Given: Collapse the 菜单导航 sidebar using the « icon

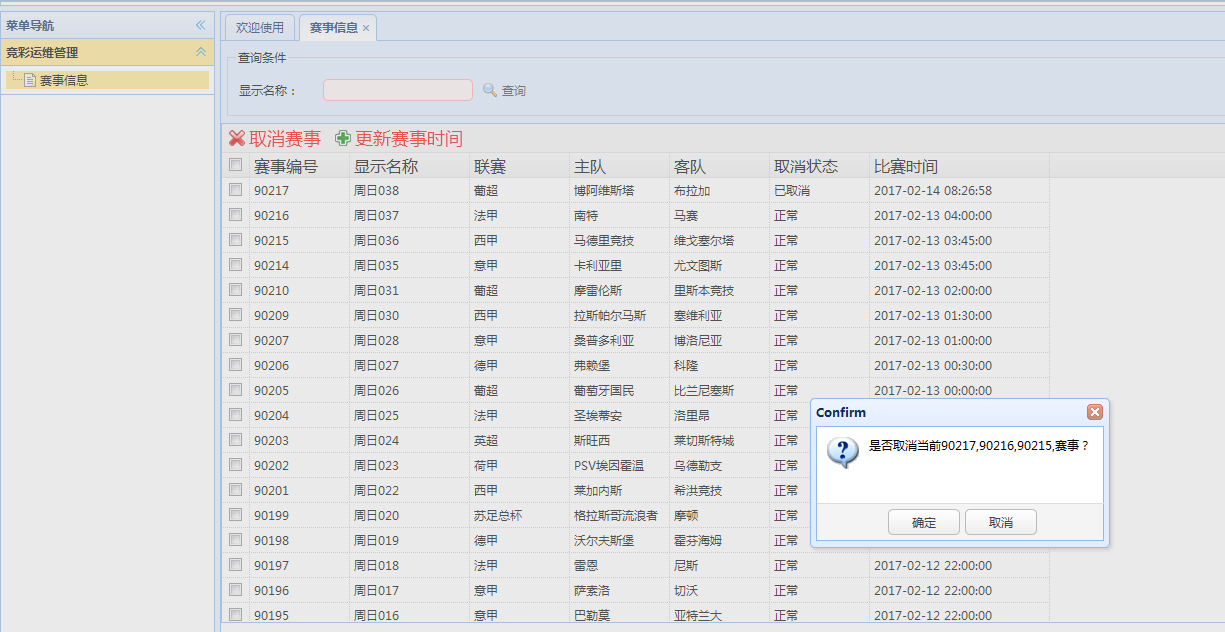Looking at the screenshot, I should click(x=201, y=24).
